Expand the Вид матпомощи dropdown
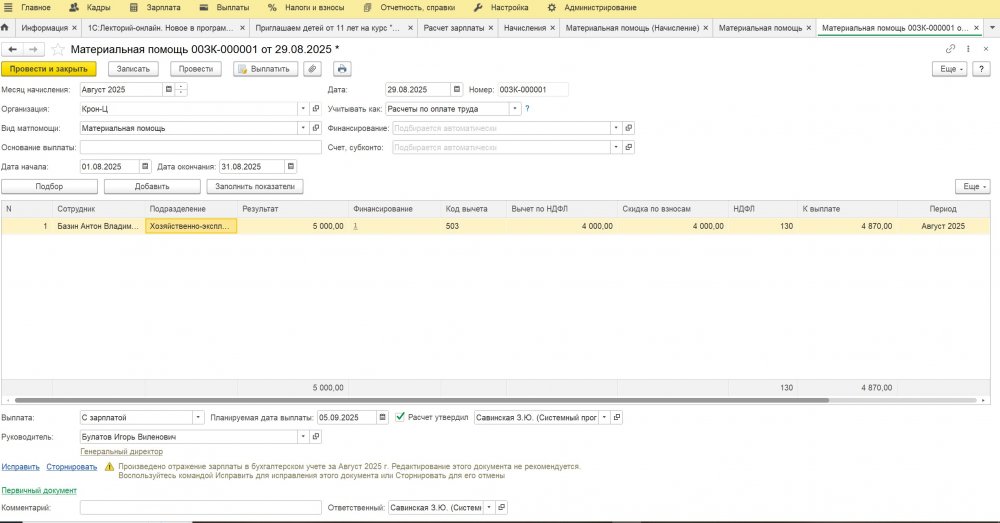This screenshot has height=523, width=1000. (x=302, y=128)
